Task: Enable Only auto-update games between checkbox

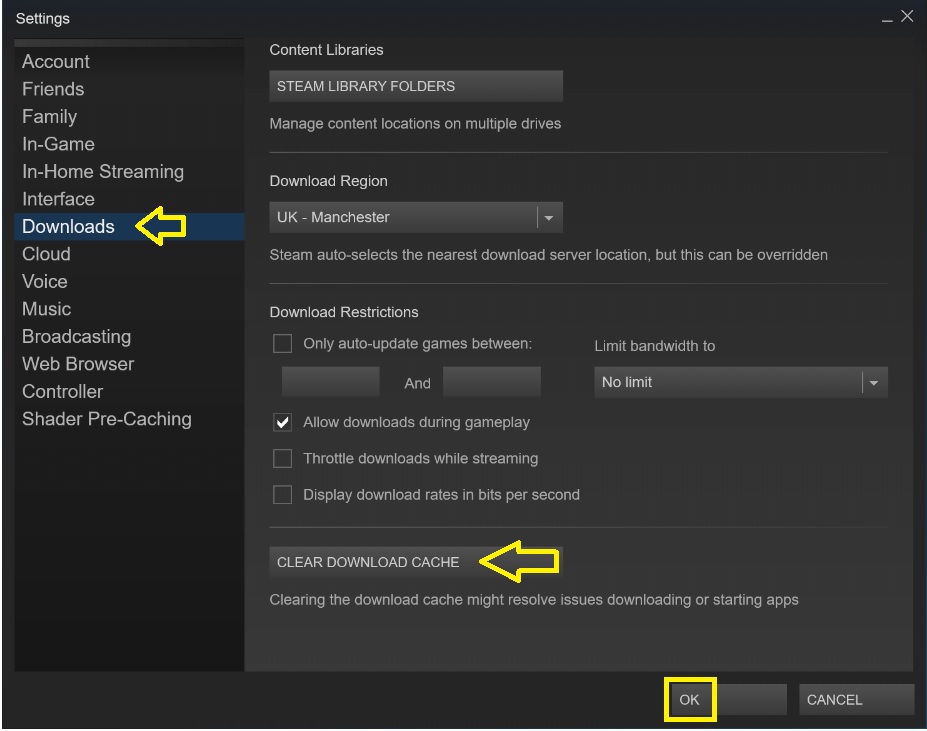Action: (x=283, y=344)
